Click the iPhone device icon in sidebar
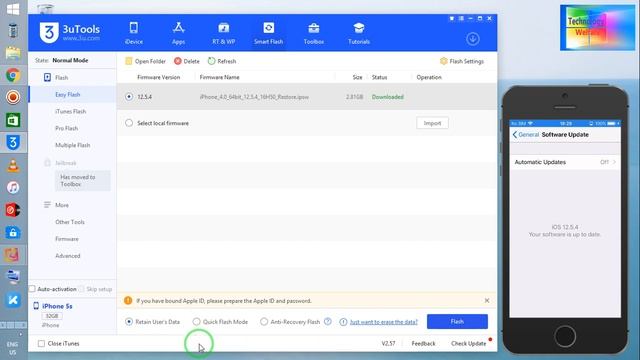The height and width of the screenshot is (360, 640). pos(36,306)
